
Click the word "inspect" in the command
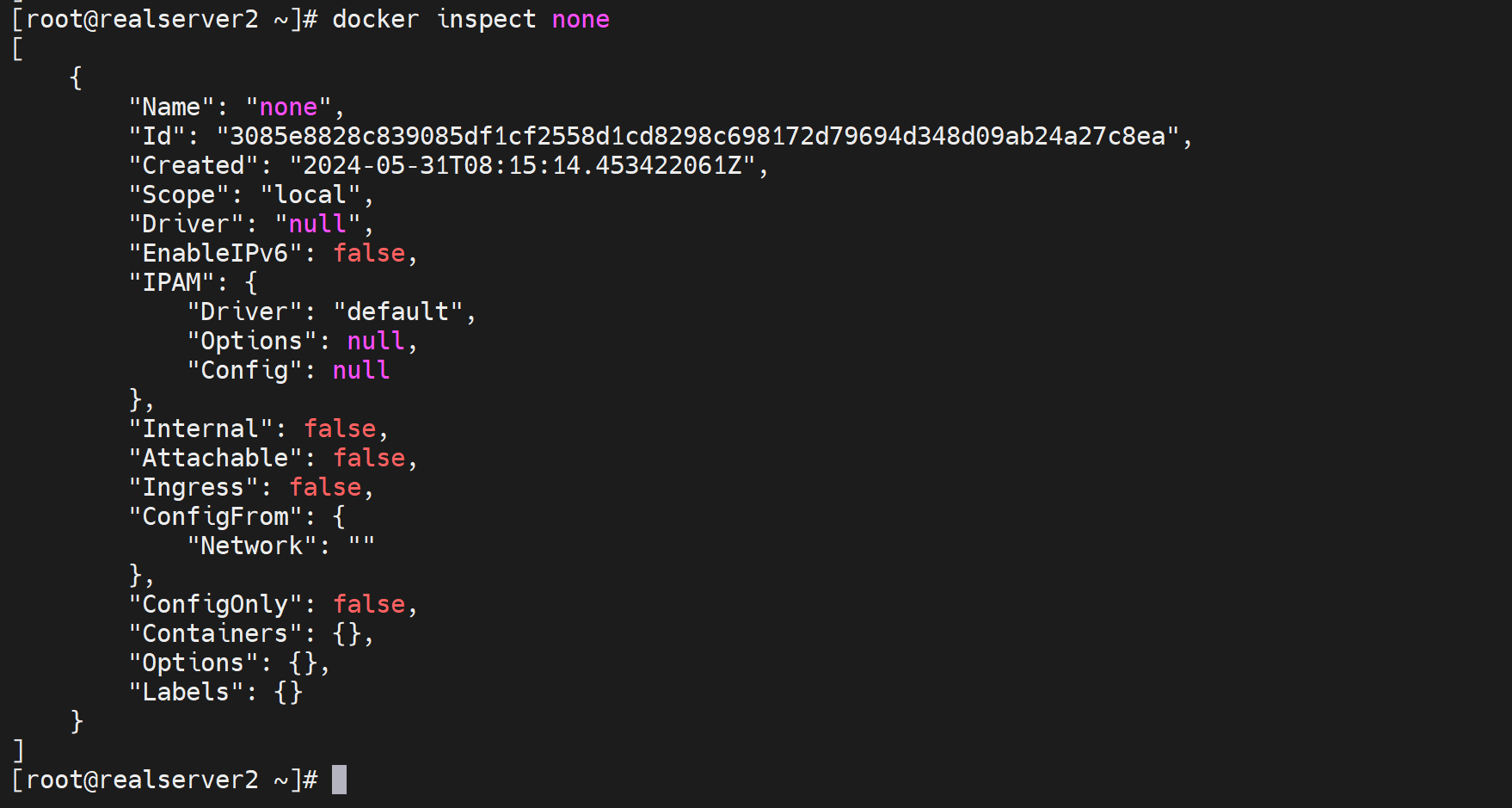(x=486, y=19)
